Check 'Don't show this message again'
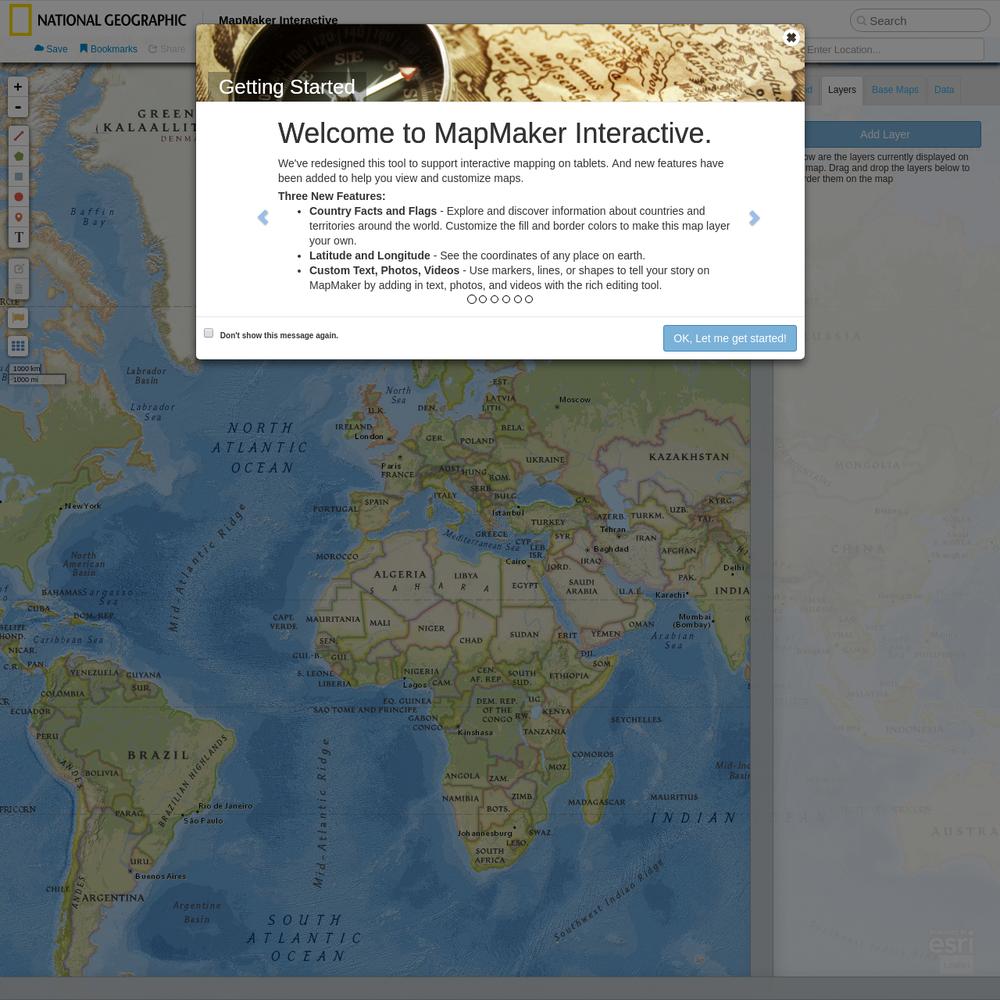Screen dimensions: 1000x1000 point(209,333)
